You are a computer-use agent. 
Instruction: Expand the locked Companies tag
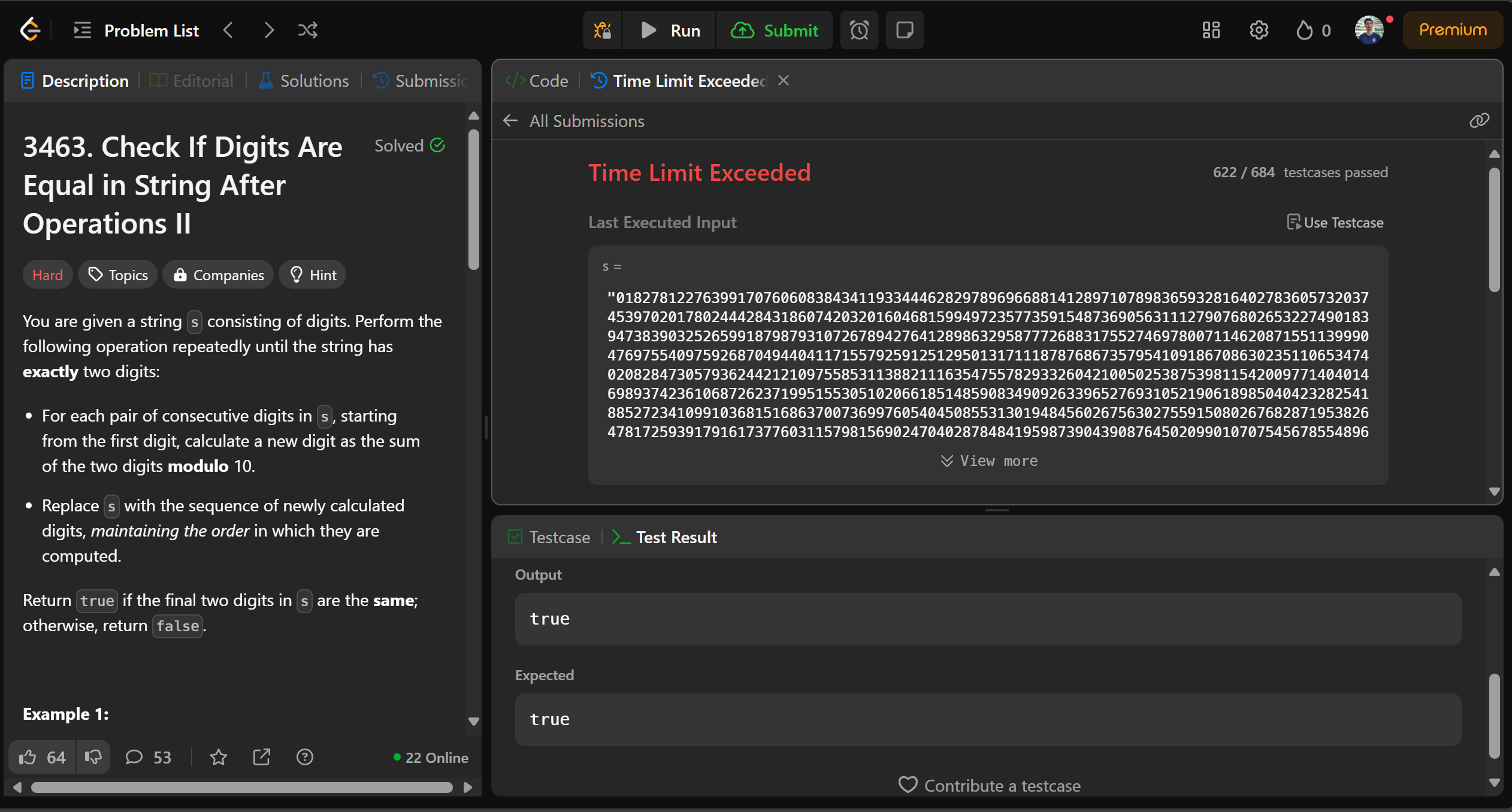219,275
